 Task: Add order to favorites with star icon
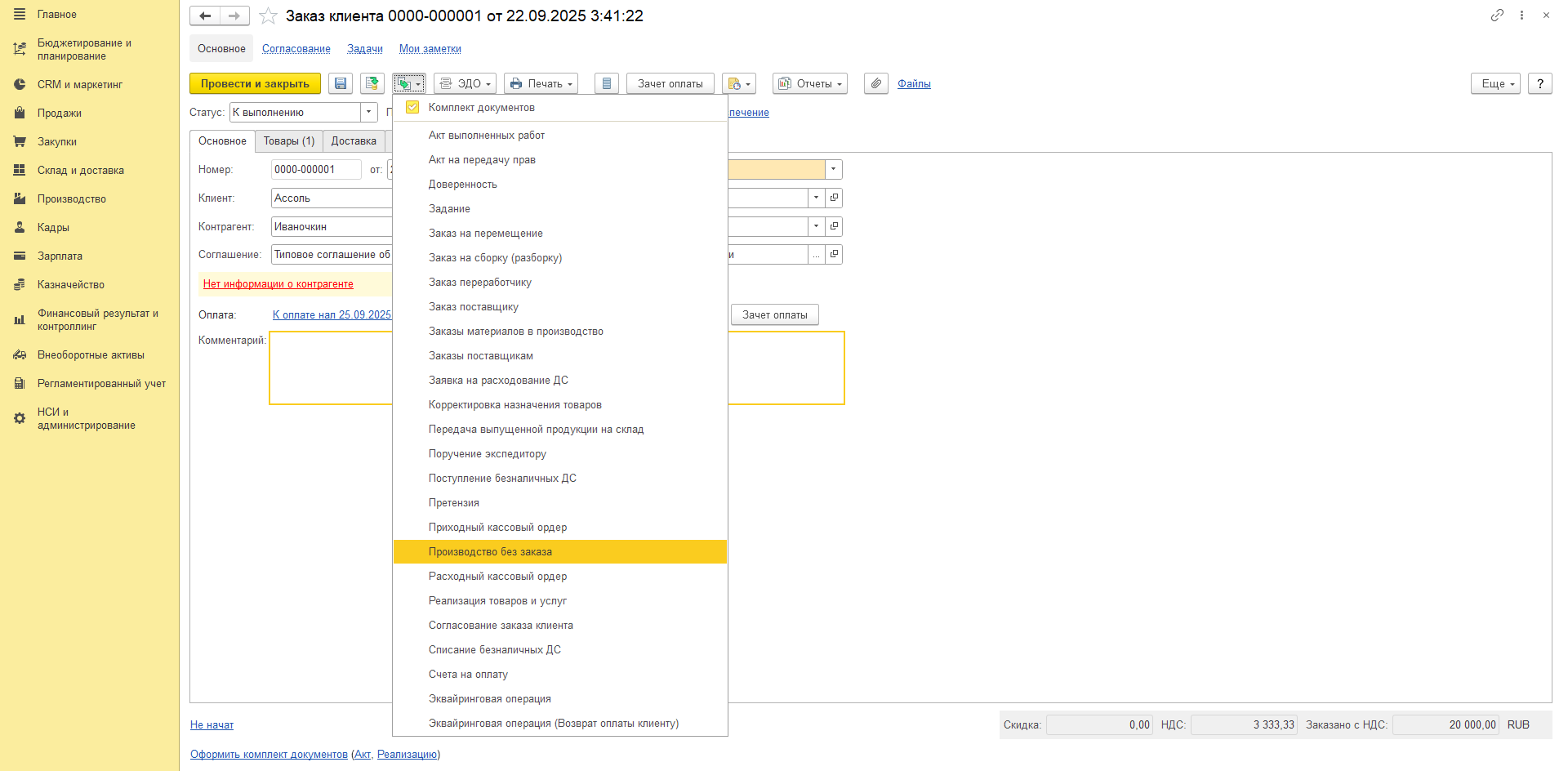[x=268, y=16]
